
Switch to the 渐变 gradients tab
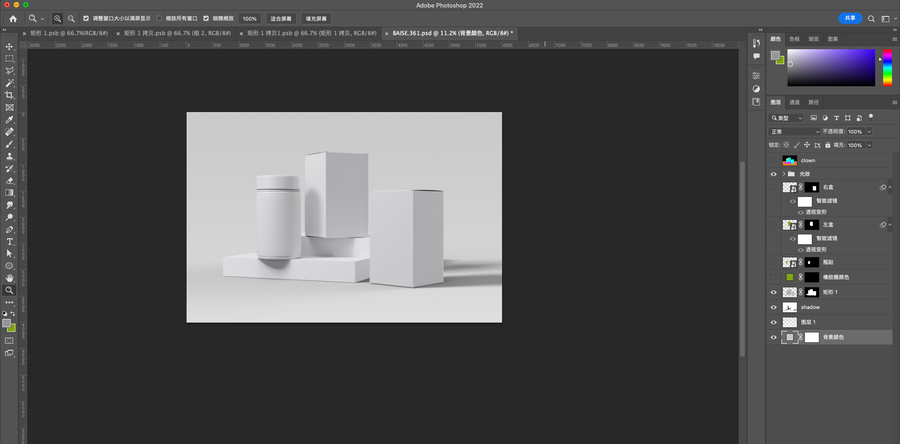813,39
